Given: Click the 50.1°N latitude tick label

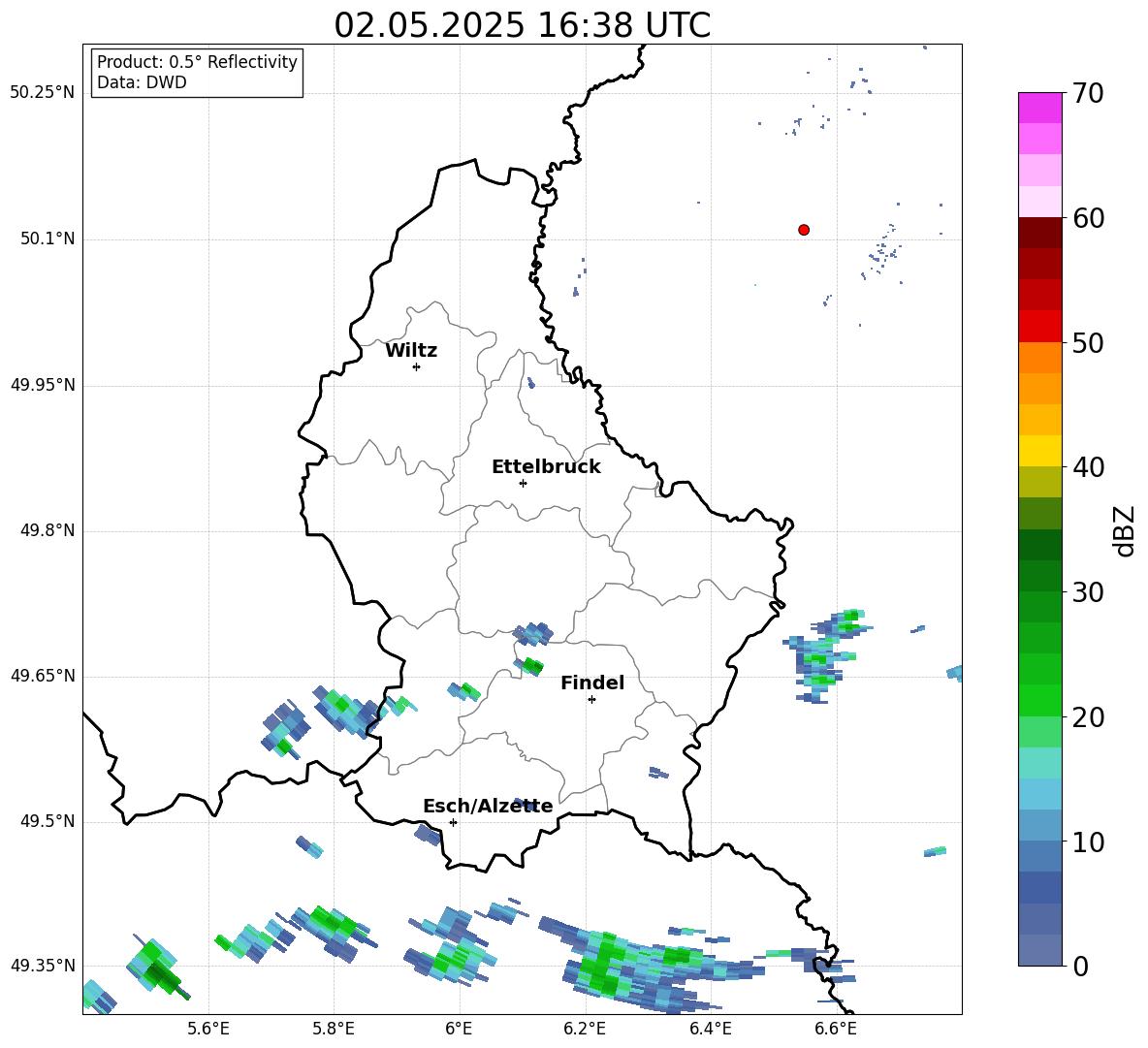Looking at the screenshot, I should click(x=48, y=238).
